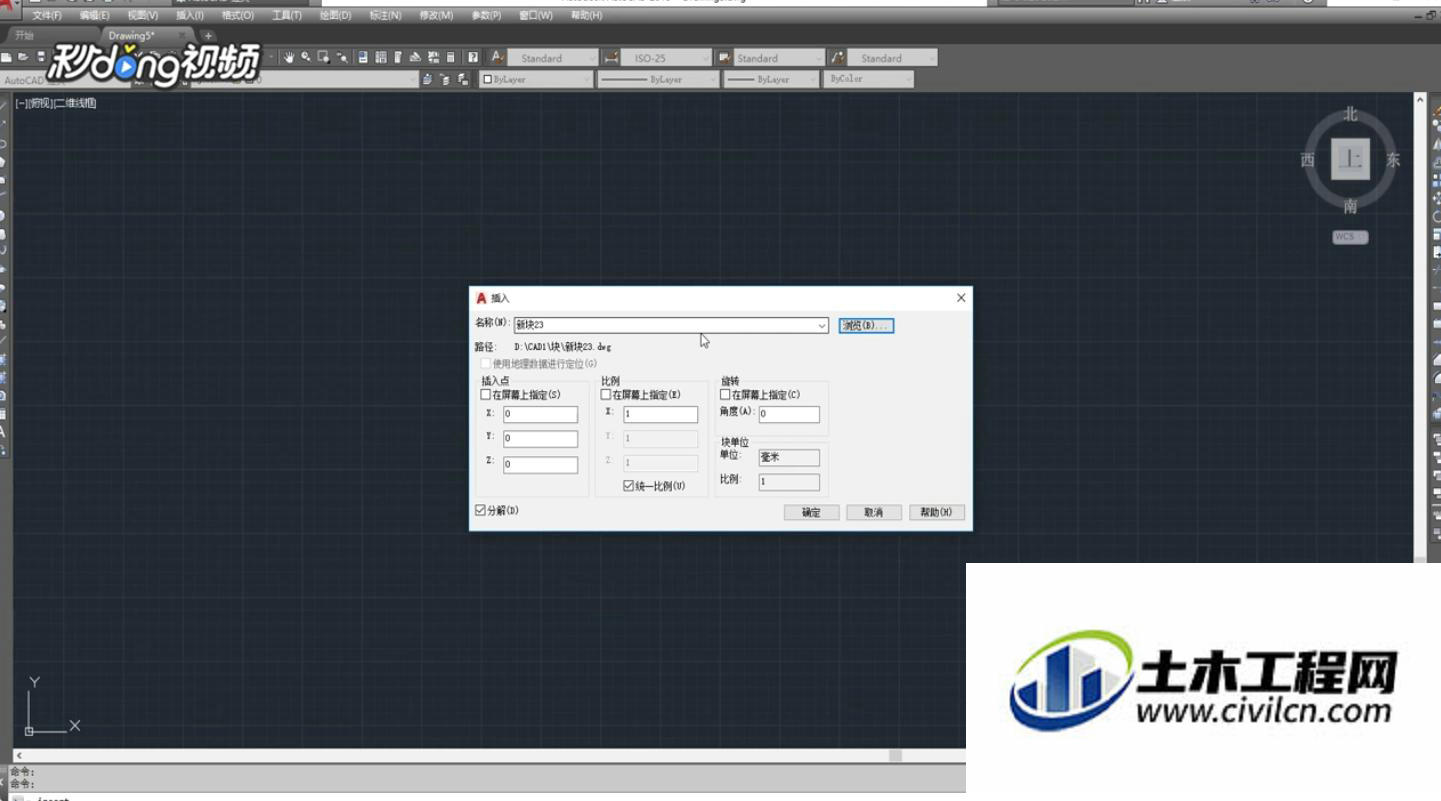Click the 确定 button
The width and height of the screenshot is (1441, 801).
click(x=811, y=512)
